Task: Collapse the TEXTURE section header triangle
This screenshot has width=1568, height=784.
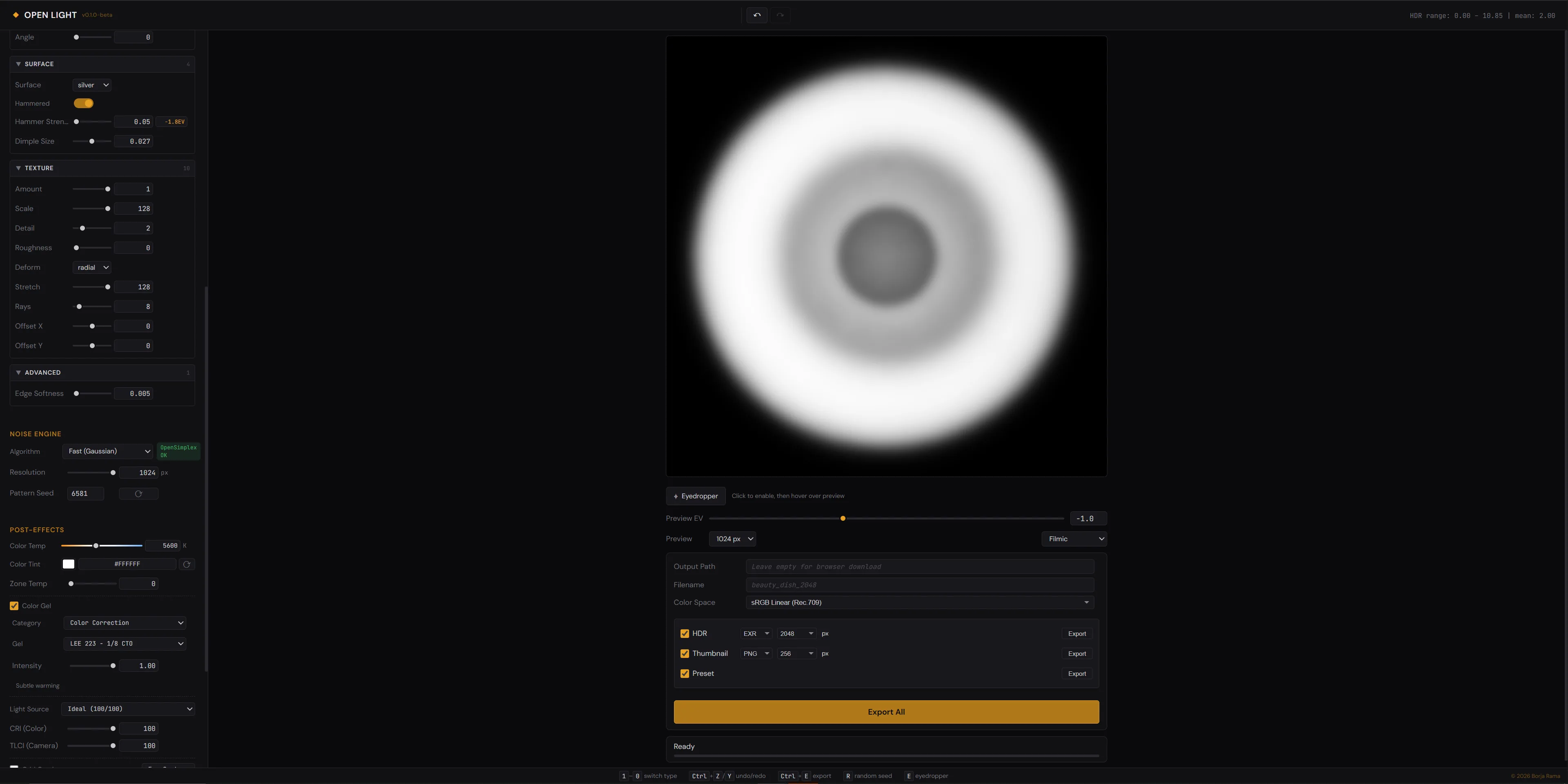Action: point(18,168)
